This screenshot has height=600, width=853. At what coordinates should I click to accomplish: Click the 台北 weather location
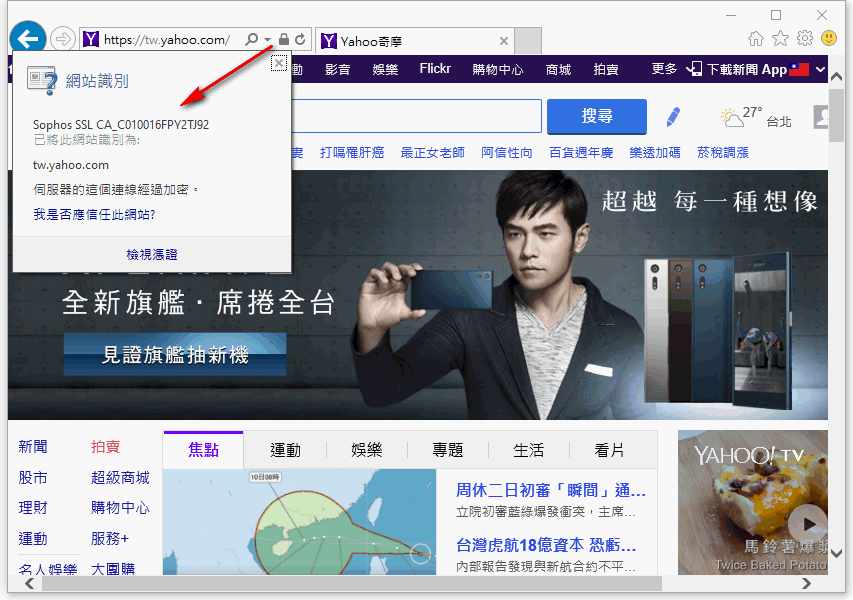click(779, 122)
